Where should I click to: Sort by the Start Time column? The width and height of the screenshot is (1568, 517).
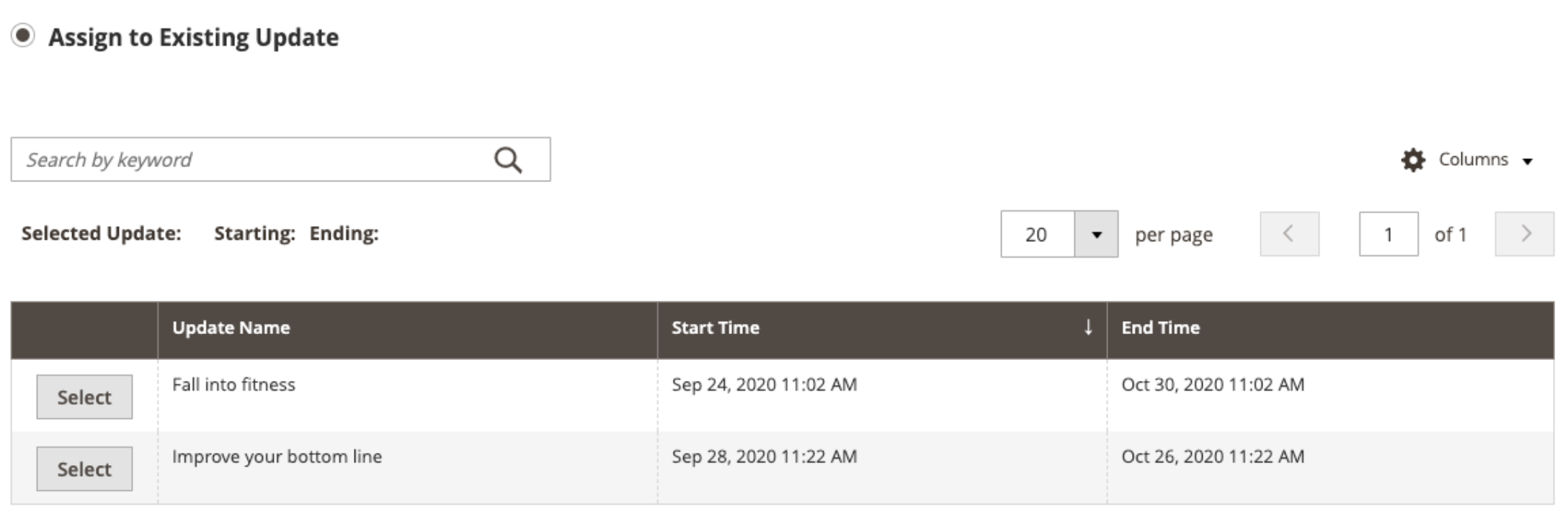pyautogui.click(x=715, y=328)
